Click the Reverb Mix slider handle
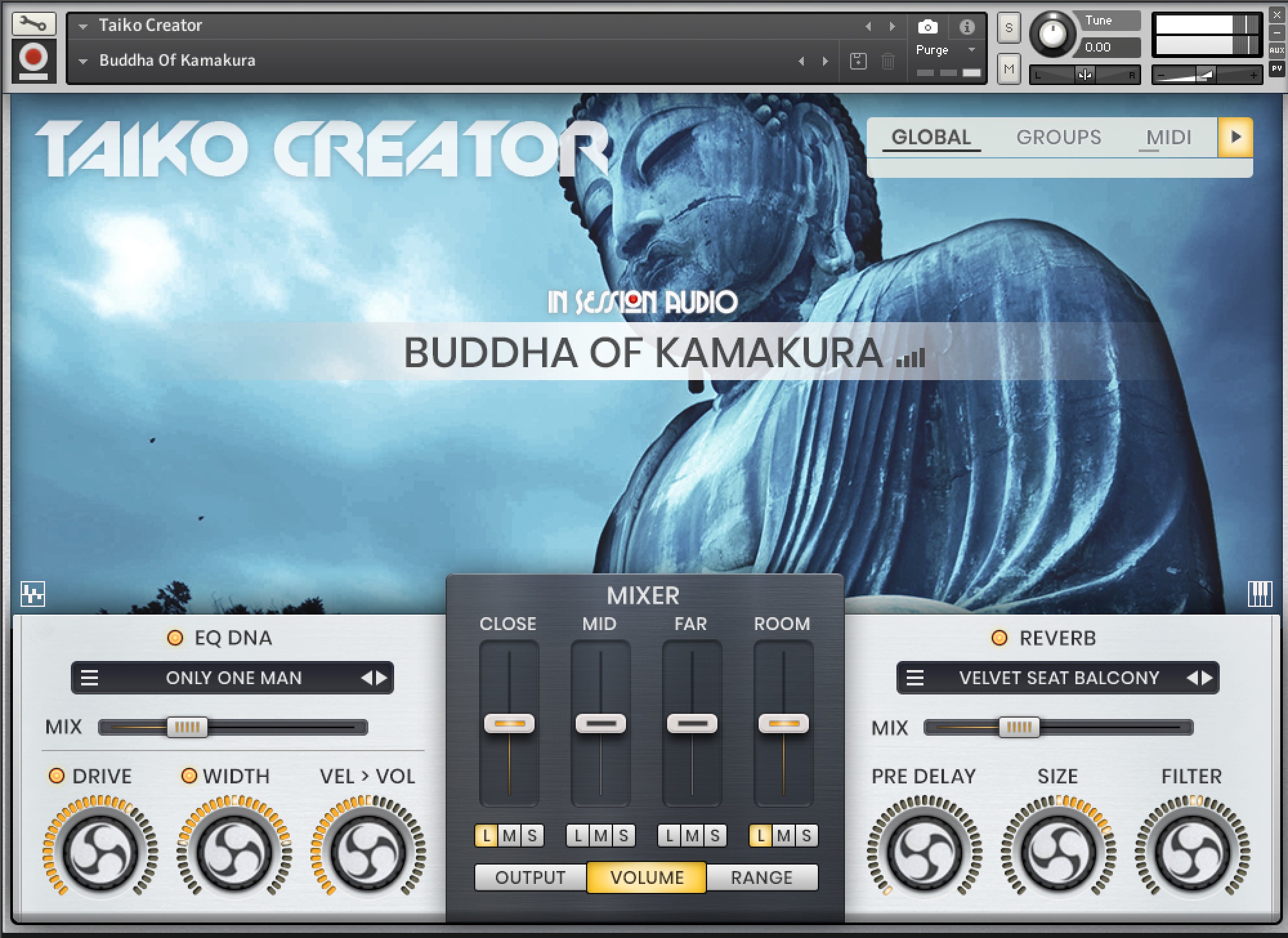This screenshot has width=1288, height=938. (1019, 727)
